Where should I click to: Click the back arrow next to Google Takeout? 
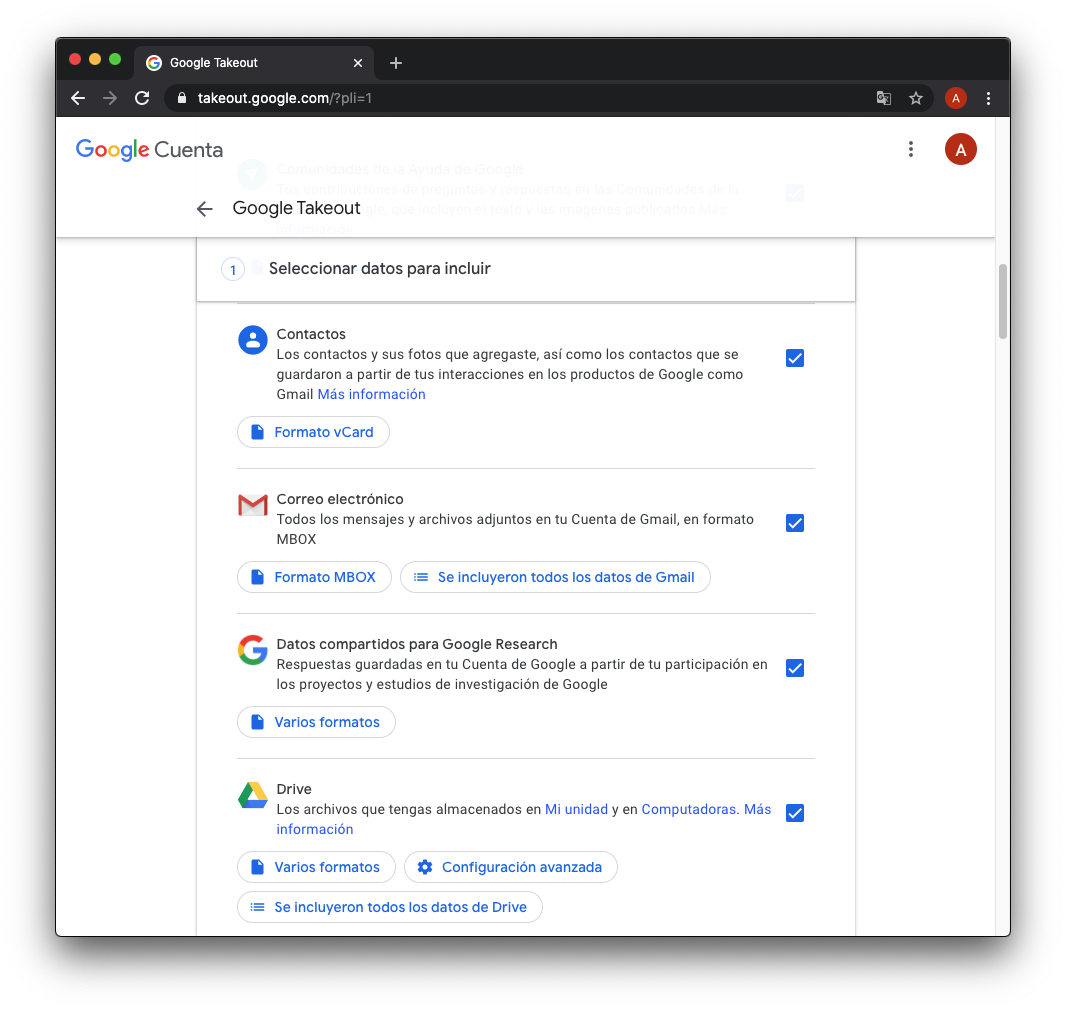[205, 209]
